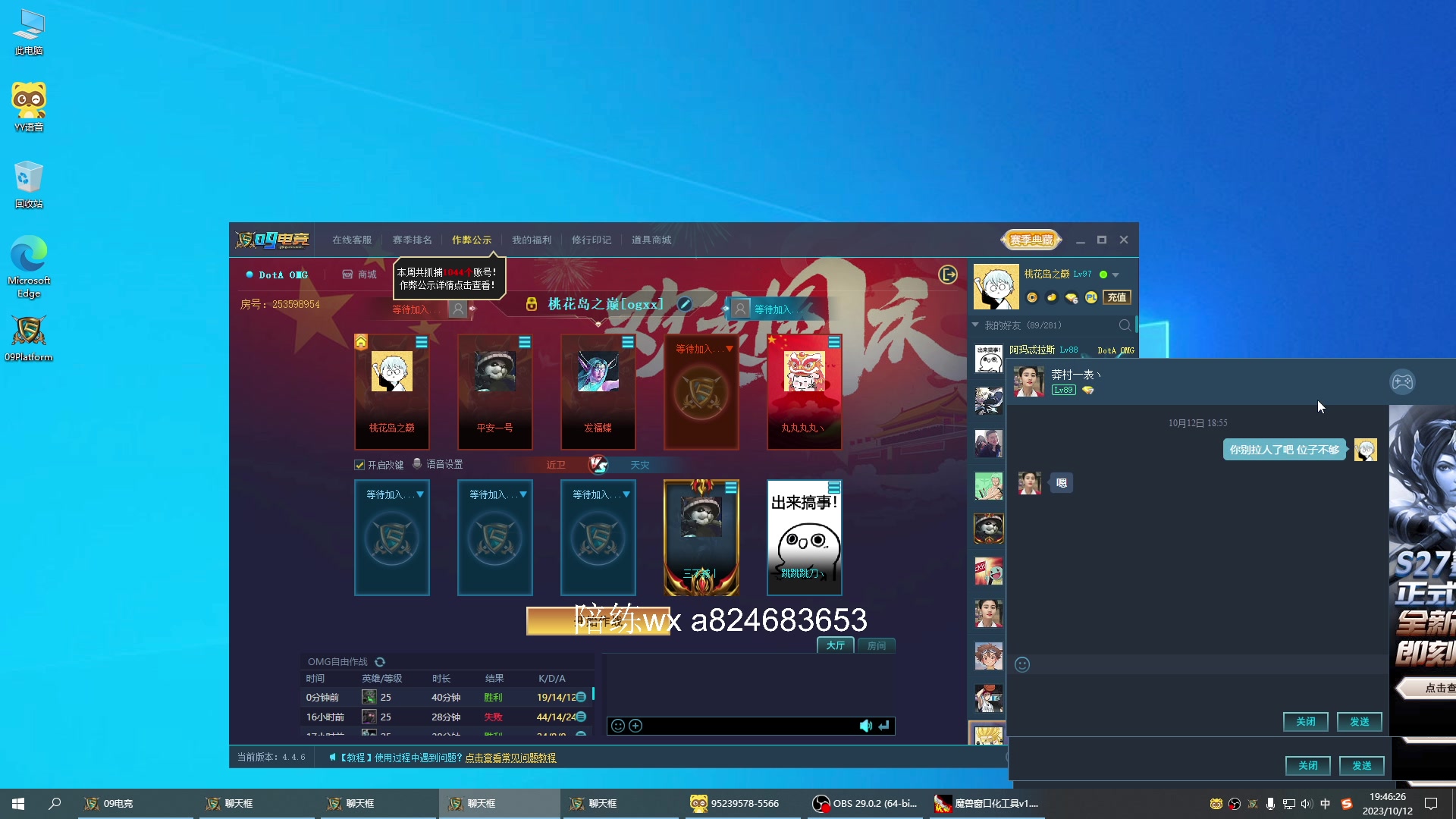Open emoji picker in private chat
The width and height of the screenshot is (1456, 819).
(1022, 665)
